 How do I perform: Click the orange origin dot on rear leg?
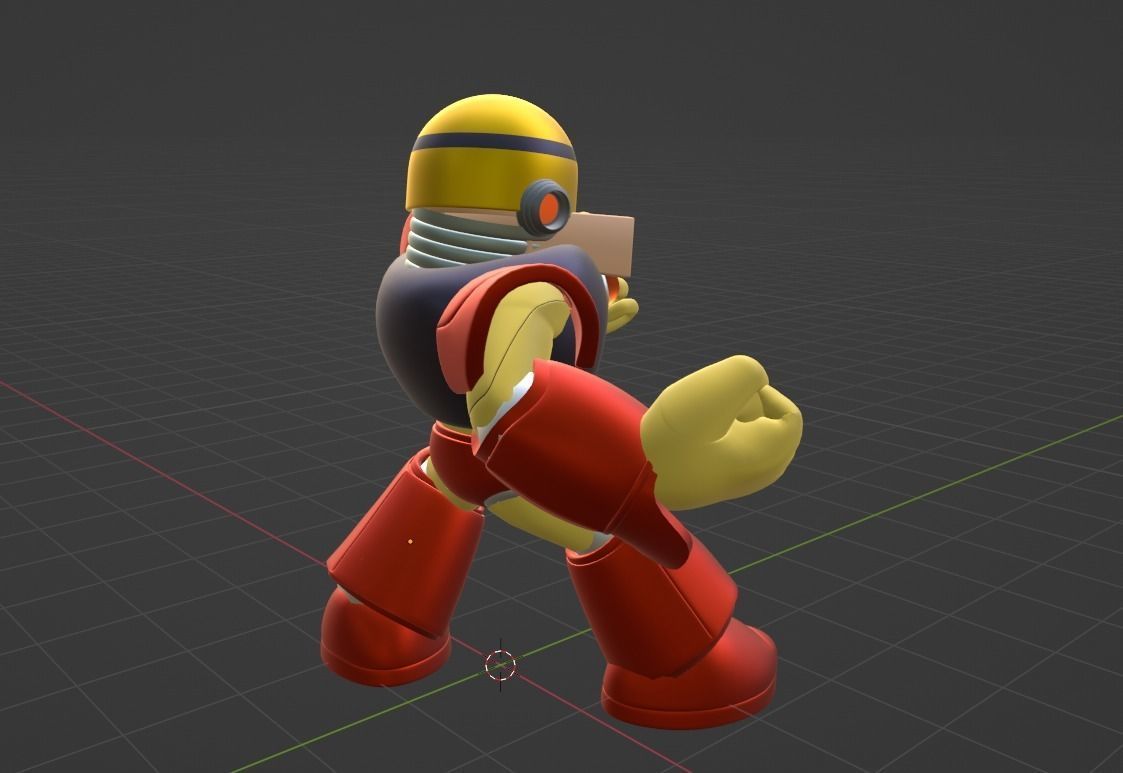[x=410, y=542]
